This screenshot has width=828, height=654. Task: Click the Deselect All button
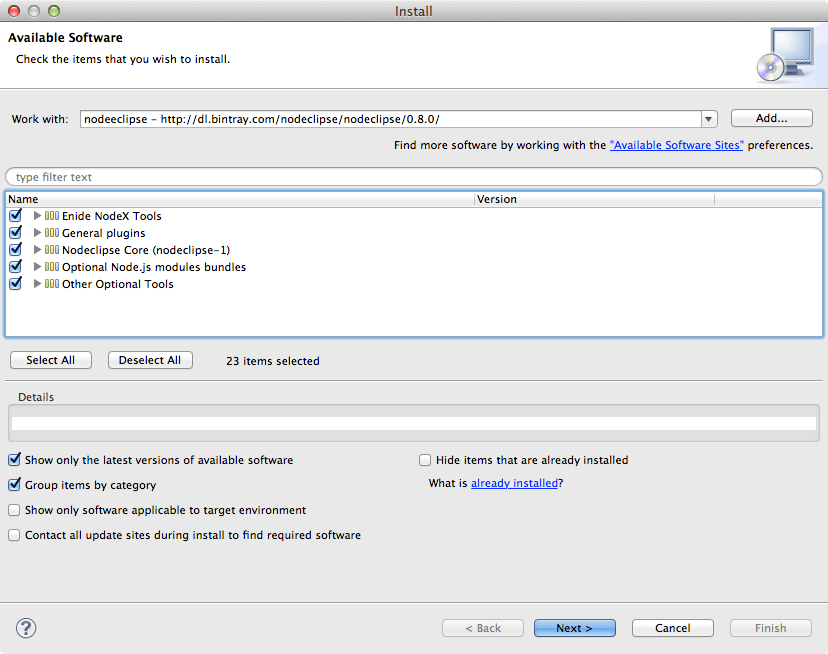pyautogui.click(x=150, y=360)
